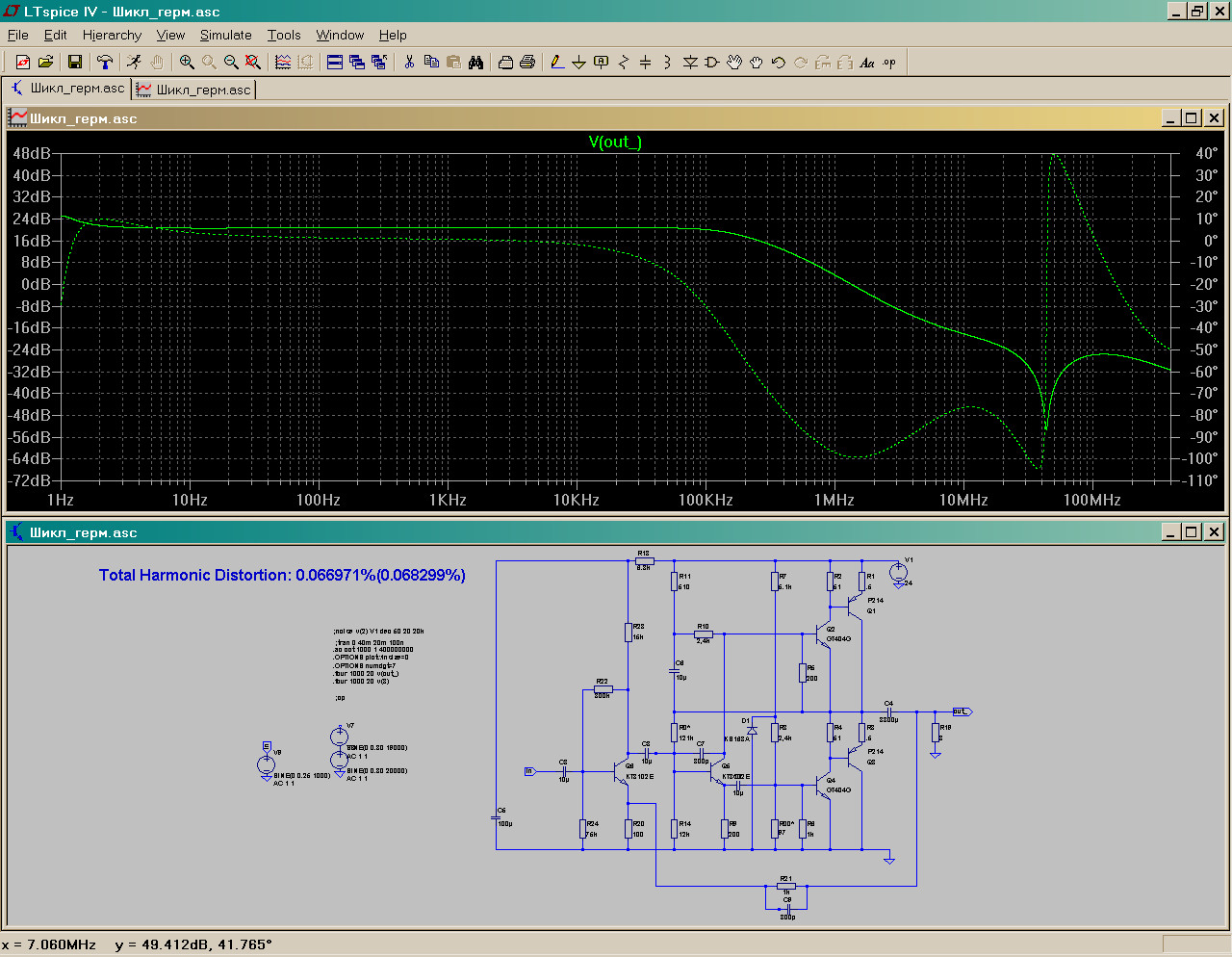The height and width of the screenshot is (957, 1232).
Task: Tile windows using the toolbar icon
Action: (x=335, y=63)
